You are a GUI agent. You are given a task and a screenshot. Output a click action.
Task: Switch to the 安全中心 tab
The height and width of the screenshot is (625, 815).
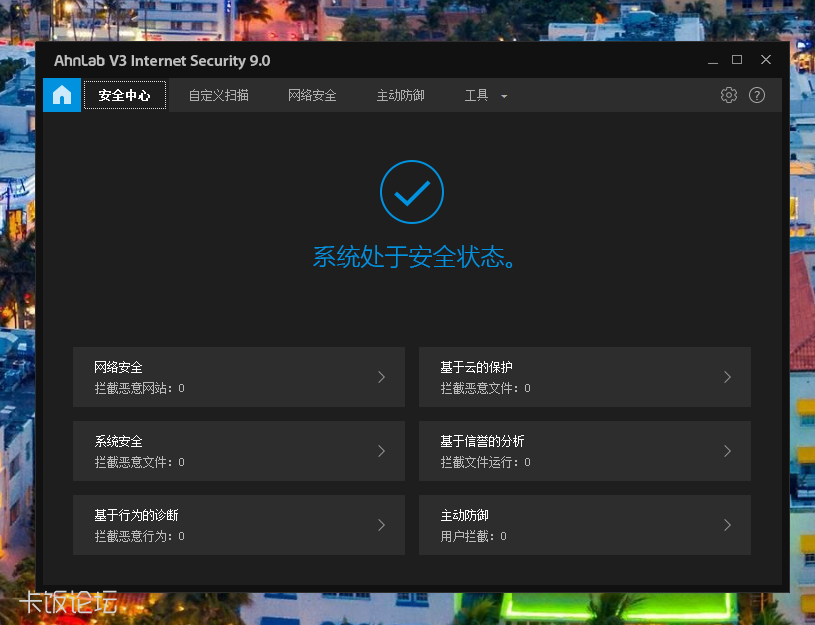coord(124,95)
